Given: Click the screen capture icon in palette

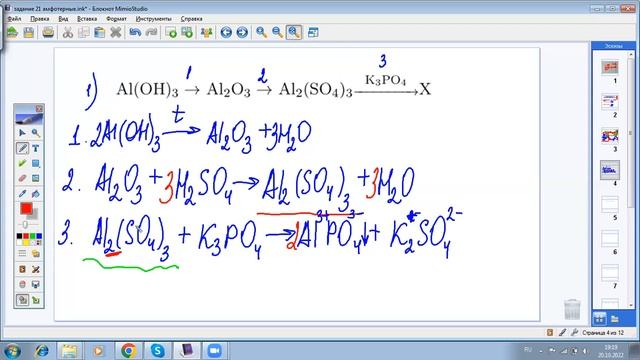Looking at the screenshot, I should (x=36, y=284).
